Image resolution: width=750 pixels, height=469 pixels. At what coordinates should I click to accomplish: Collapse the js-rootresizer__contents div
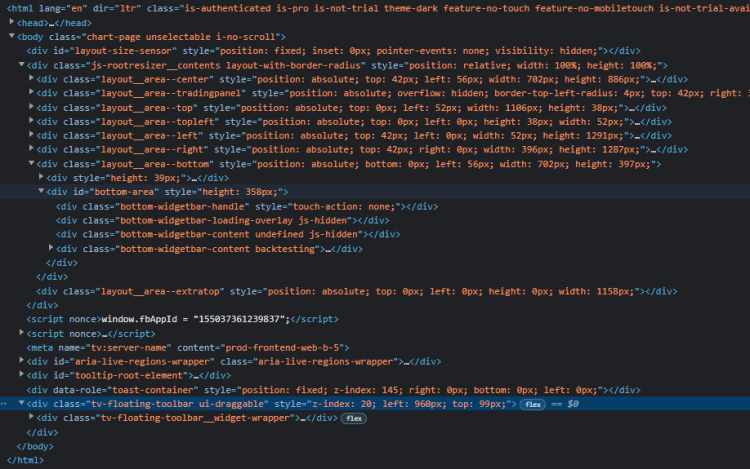pos(21,64)
